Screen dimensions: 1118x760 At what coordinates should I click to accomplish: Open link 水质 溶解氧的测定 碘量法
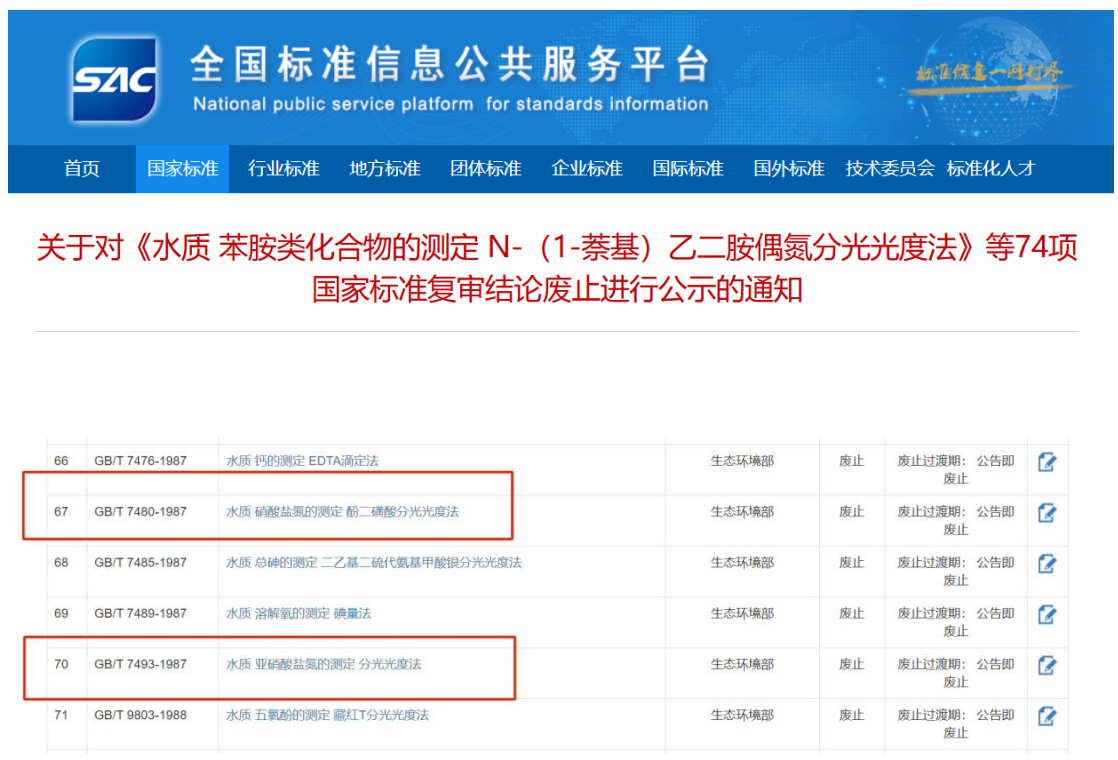[298, 613]
